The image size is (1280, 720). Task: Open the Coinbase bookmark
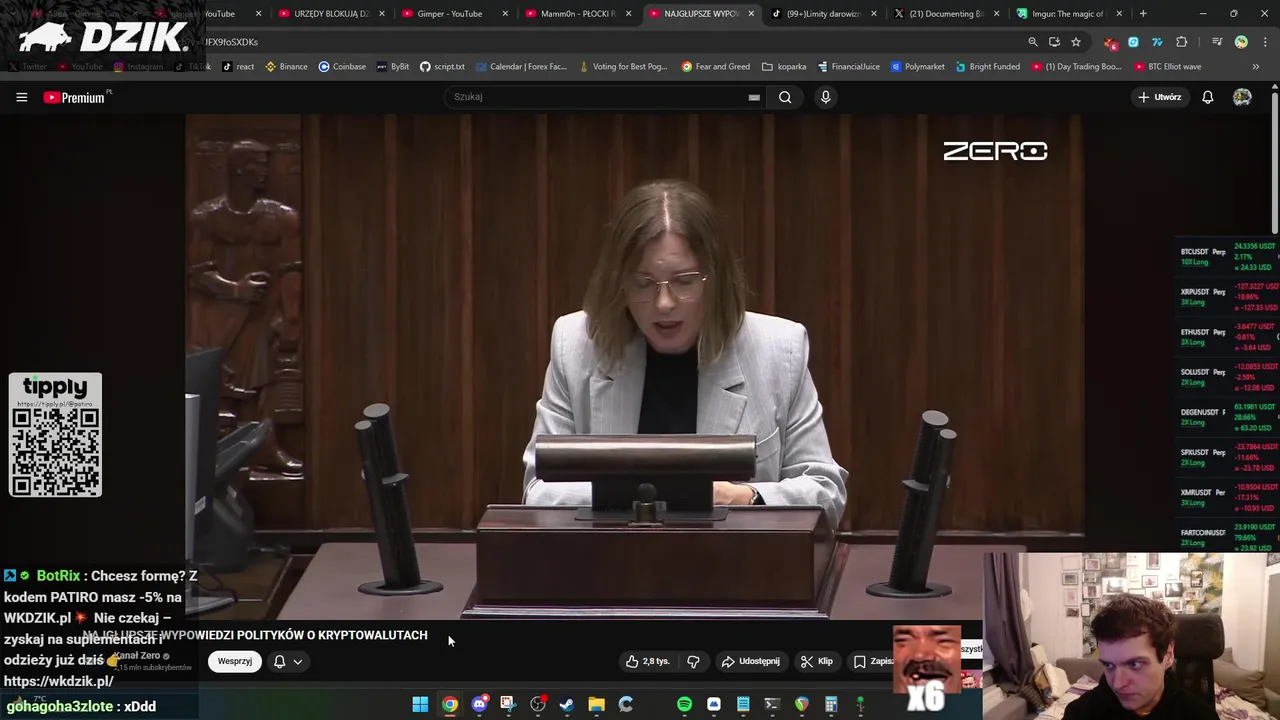coord(342,67)
